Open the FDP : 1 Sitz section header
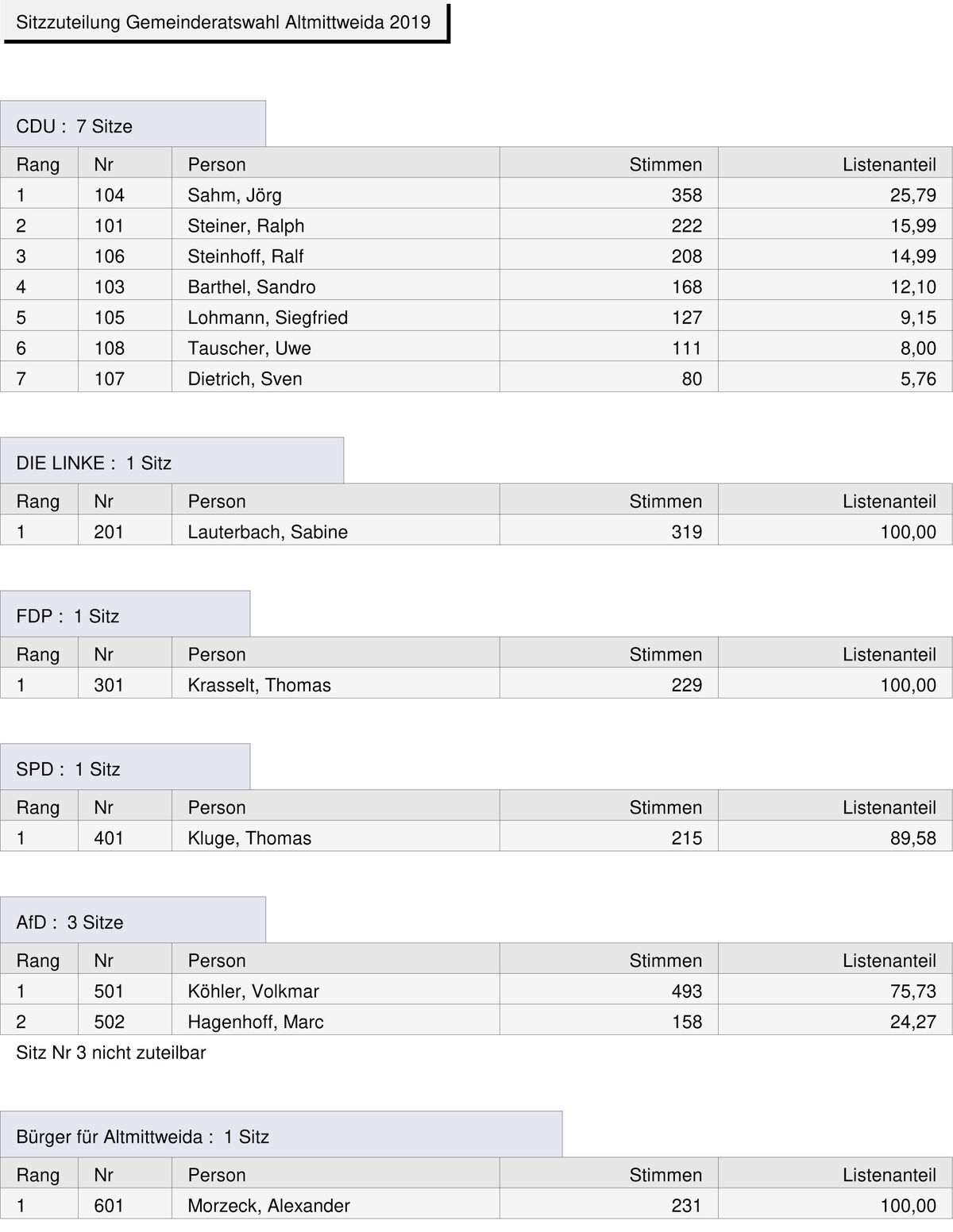Screen dimensions: 953x1232 (125, 614)
